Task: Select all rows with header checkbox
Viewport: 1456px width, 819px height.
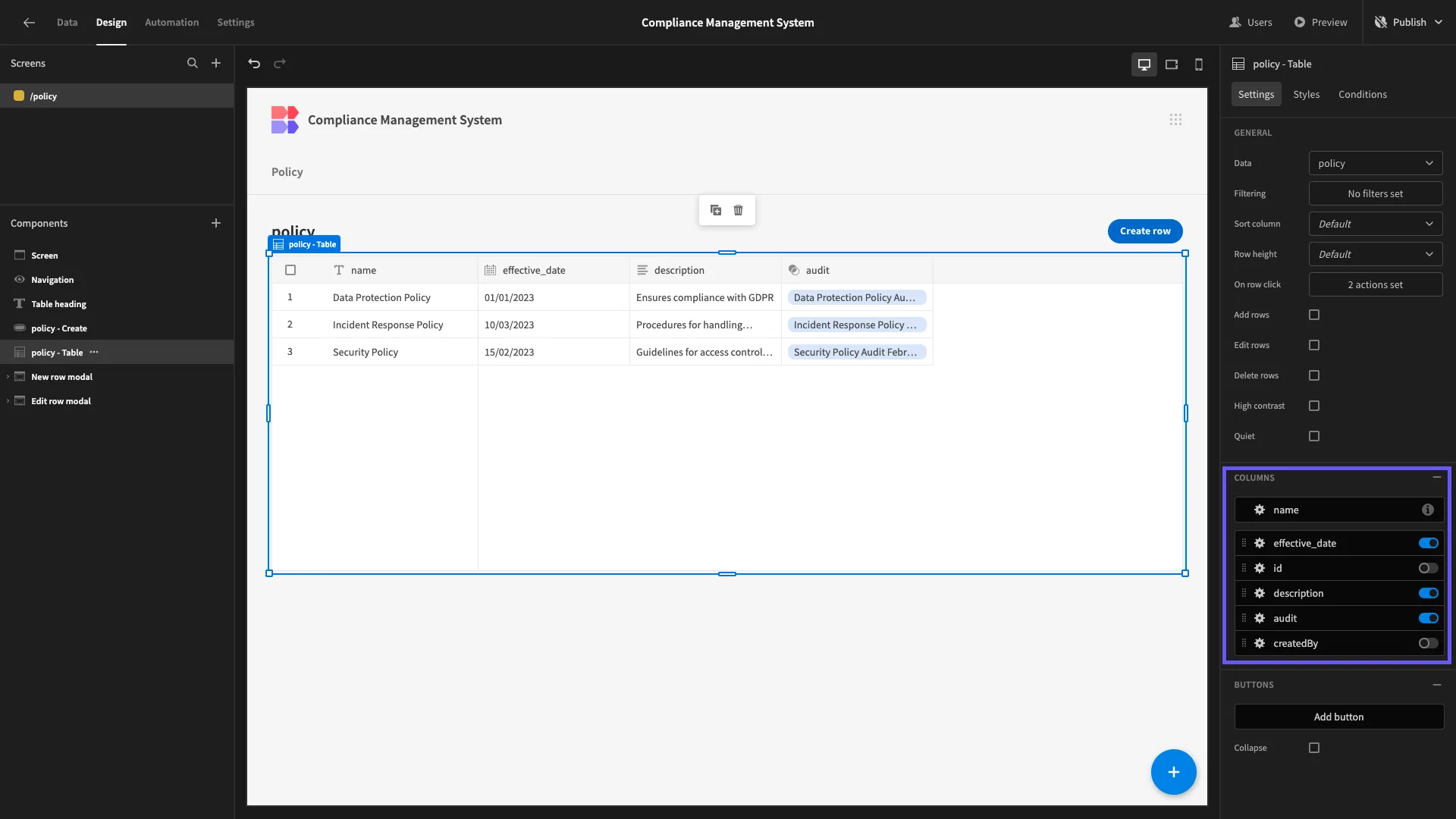Action: (x=290, y=270)
